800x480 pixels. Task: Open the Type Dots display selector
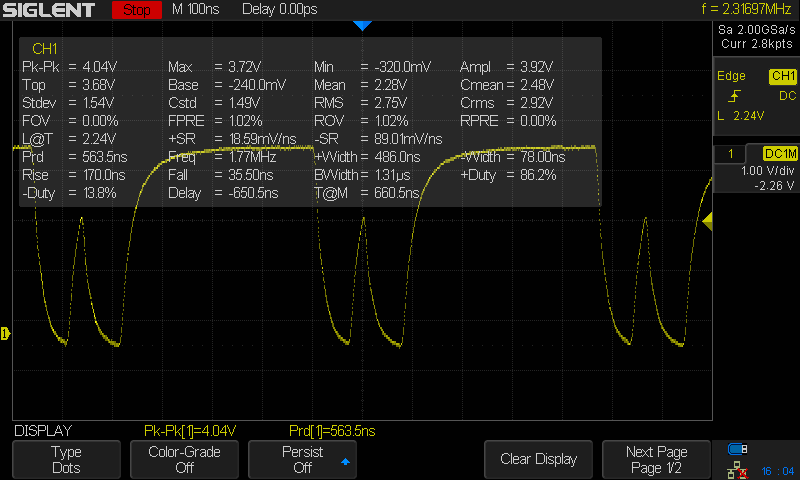pos(66,459)
